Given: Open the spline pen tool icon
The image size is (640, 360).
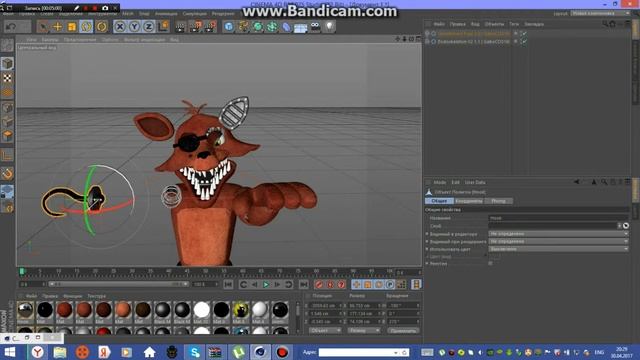Looking at the screenshot, I should 243,27.
